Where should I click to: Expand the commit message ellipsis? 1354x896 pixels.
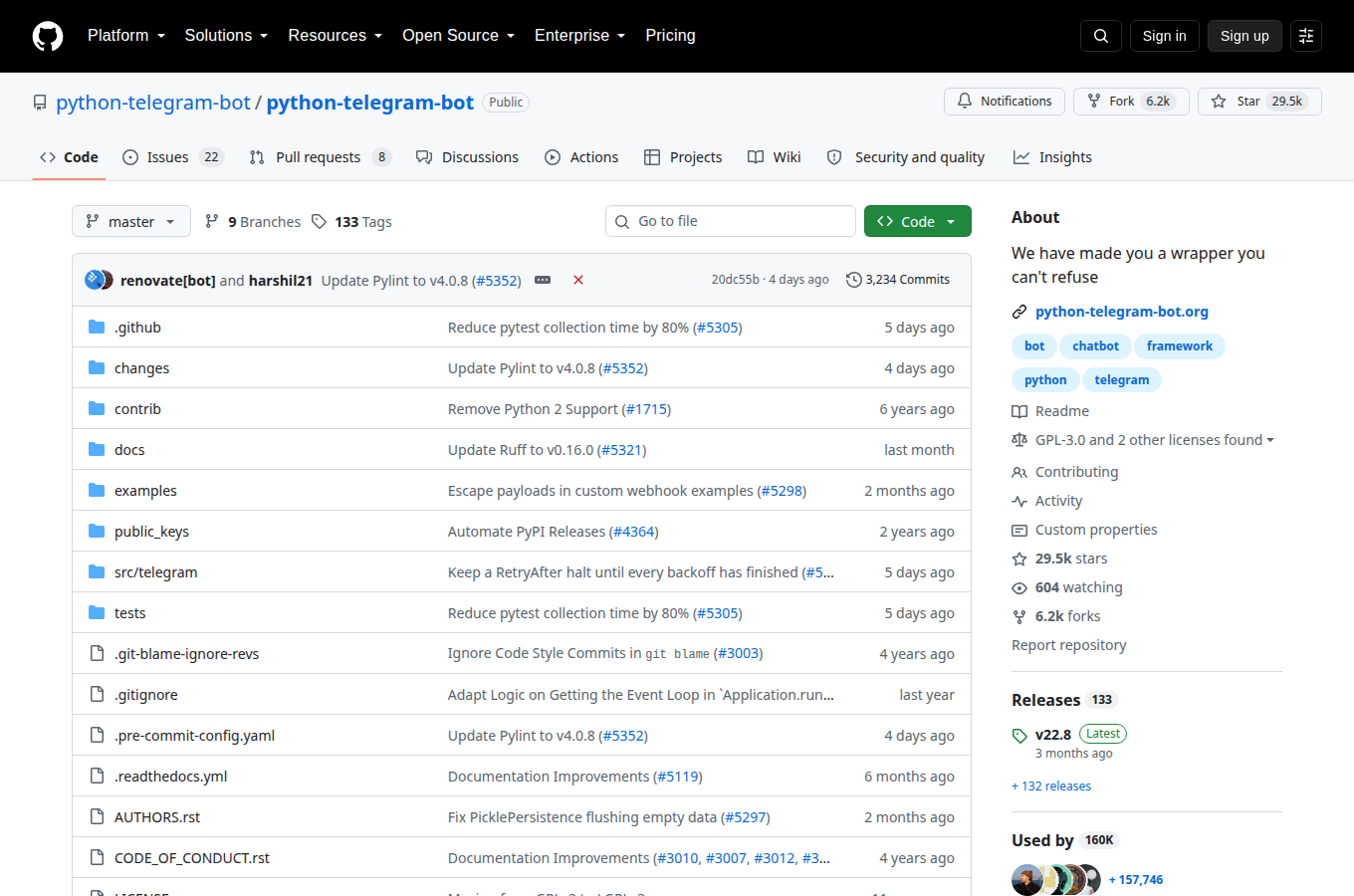[x=543, y=280]
